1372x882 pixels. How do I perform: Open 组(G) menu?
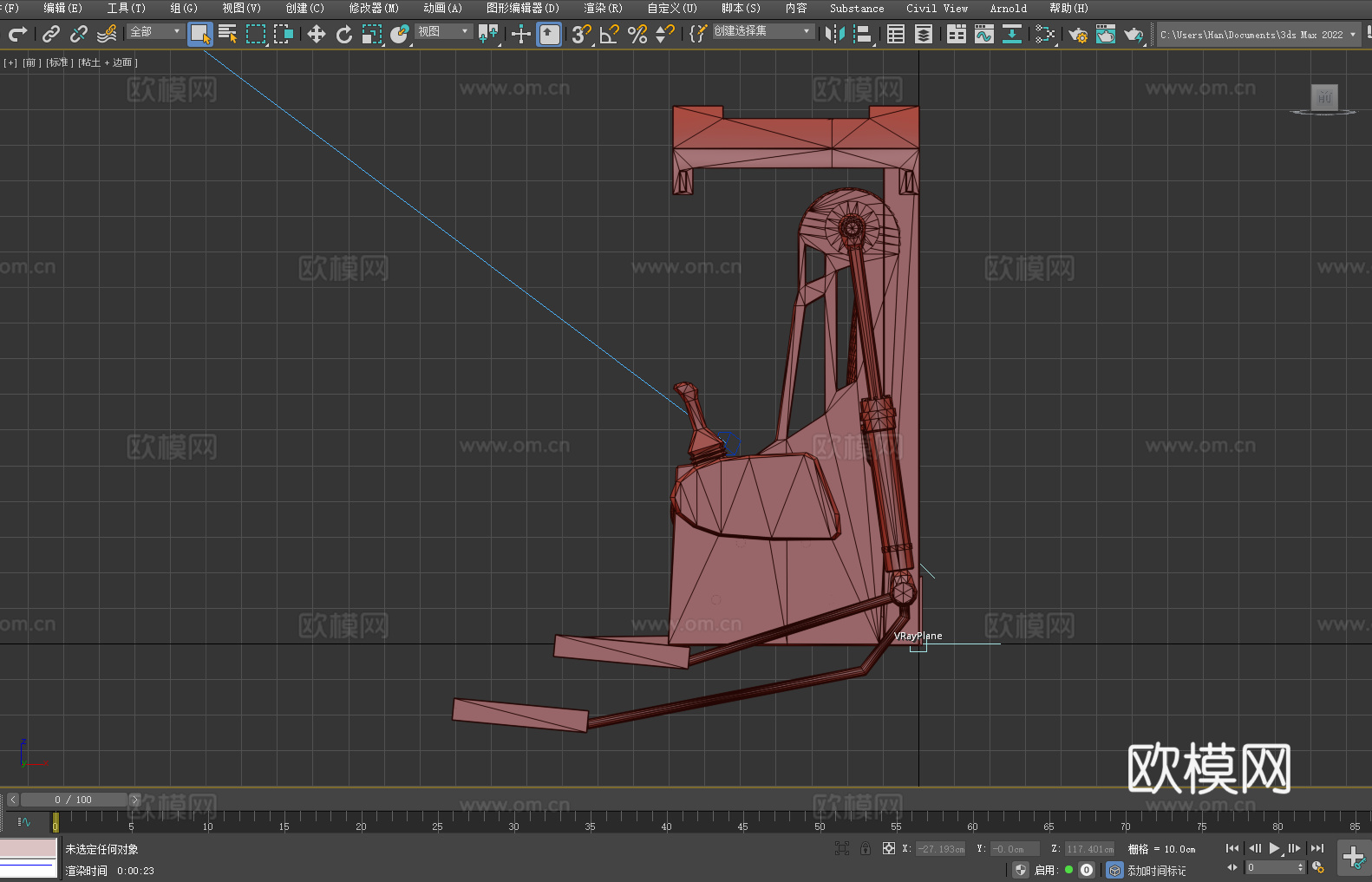[x=184, y=8]
